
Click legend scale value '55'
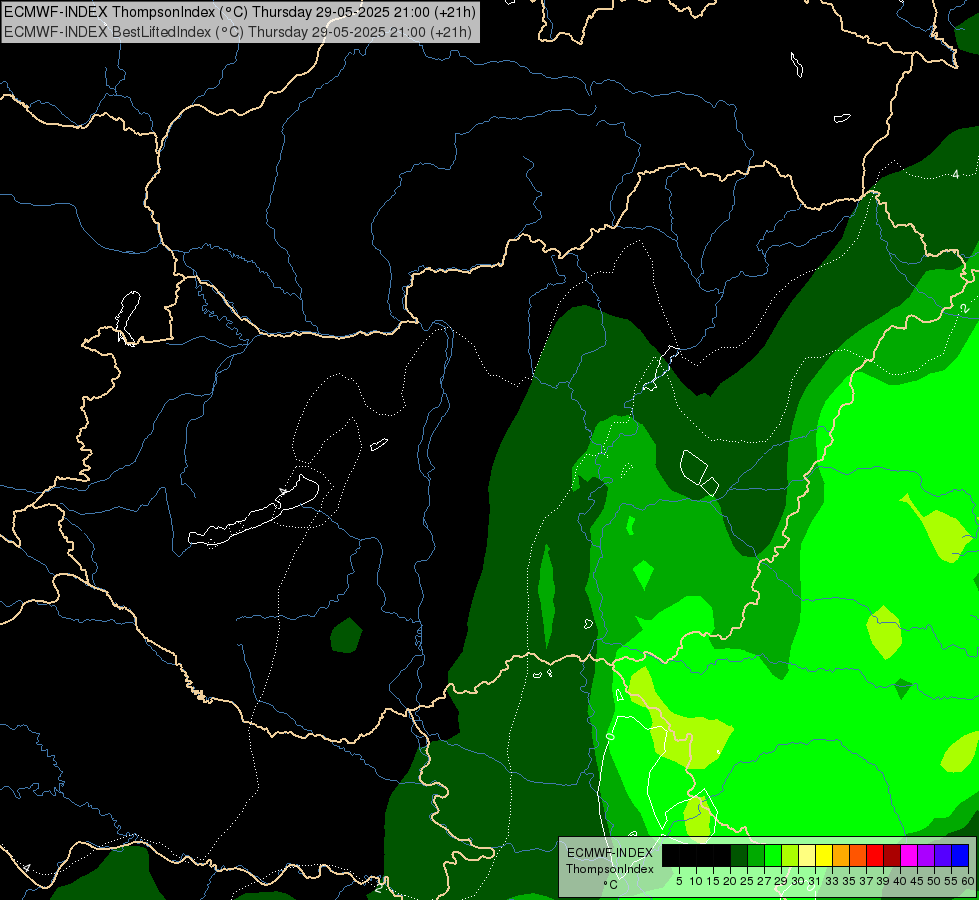[951, 881]
